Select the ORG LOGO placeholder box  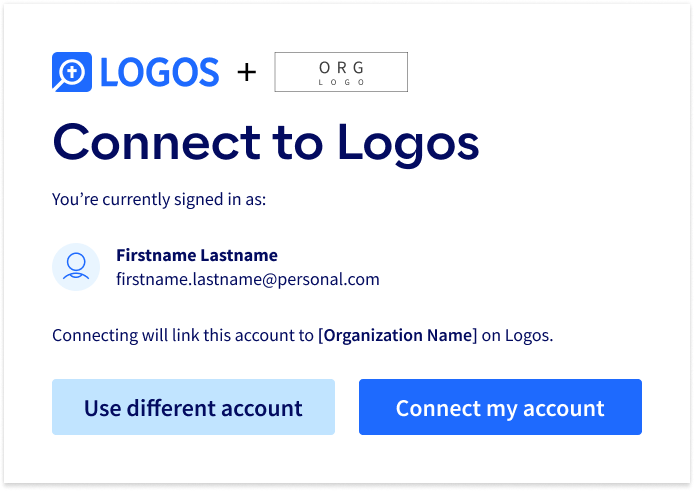341,72
